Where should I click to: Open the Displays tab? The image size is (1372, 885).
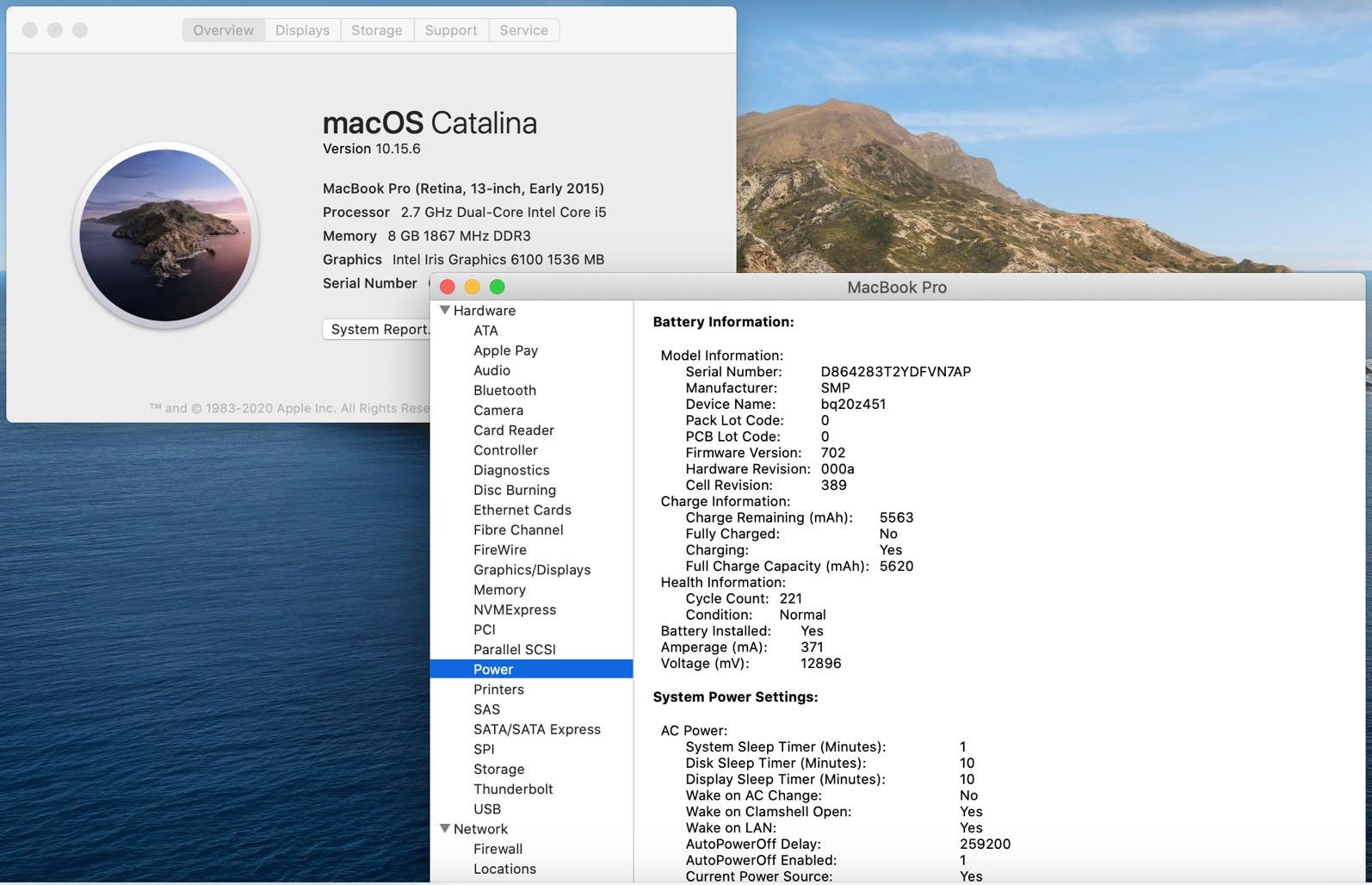[x=302, y=30]
